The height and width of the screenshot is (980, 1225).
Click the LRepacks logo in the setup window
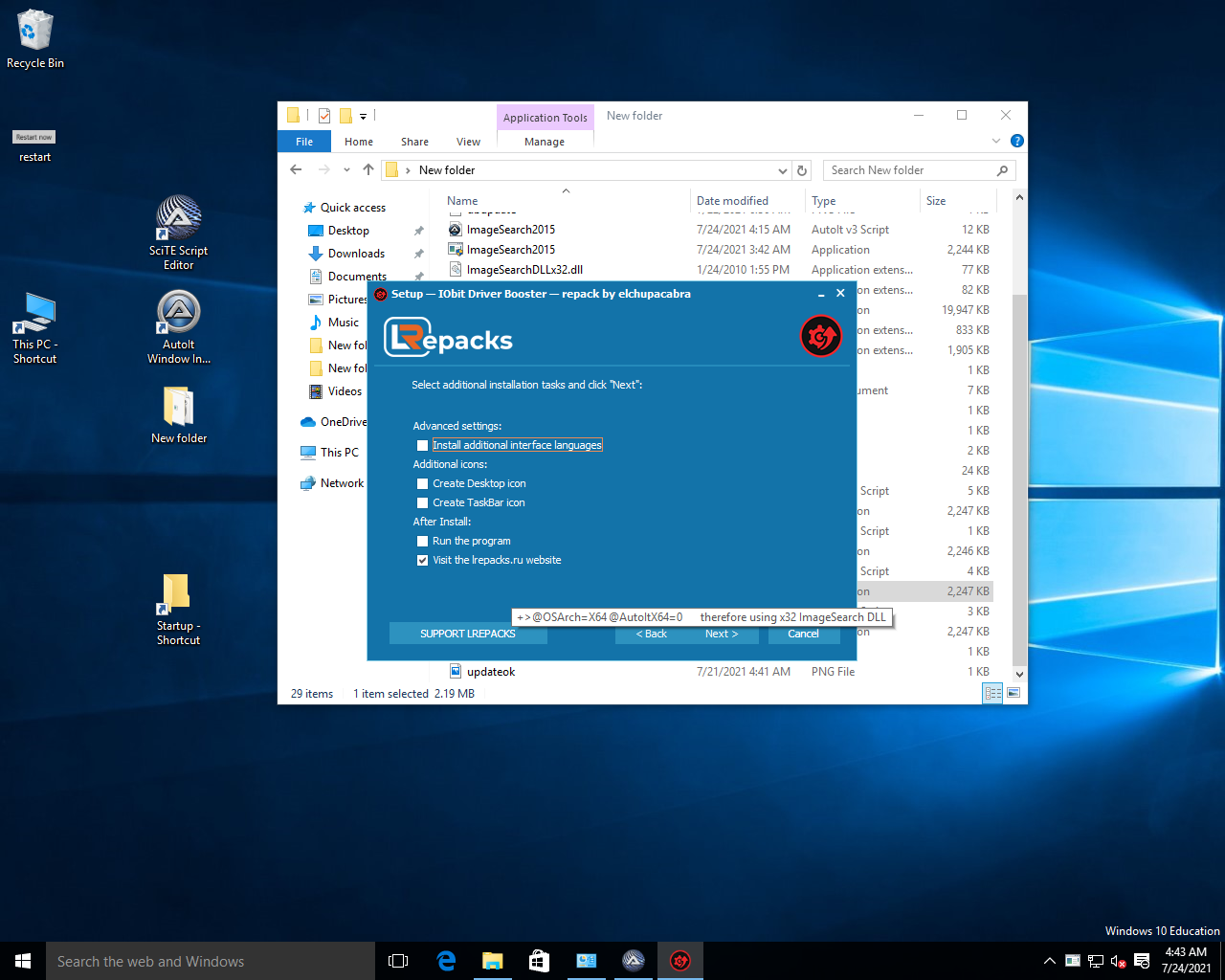448,338
